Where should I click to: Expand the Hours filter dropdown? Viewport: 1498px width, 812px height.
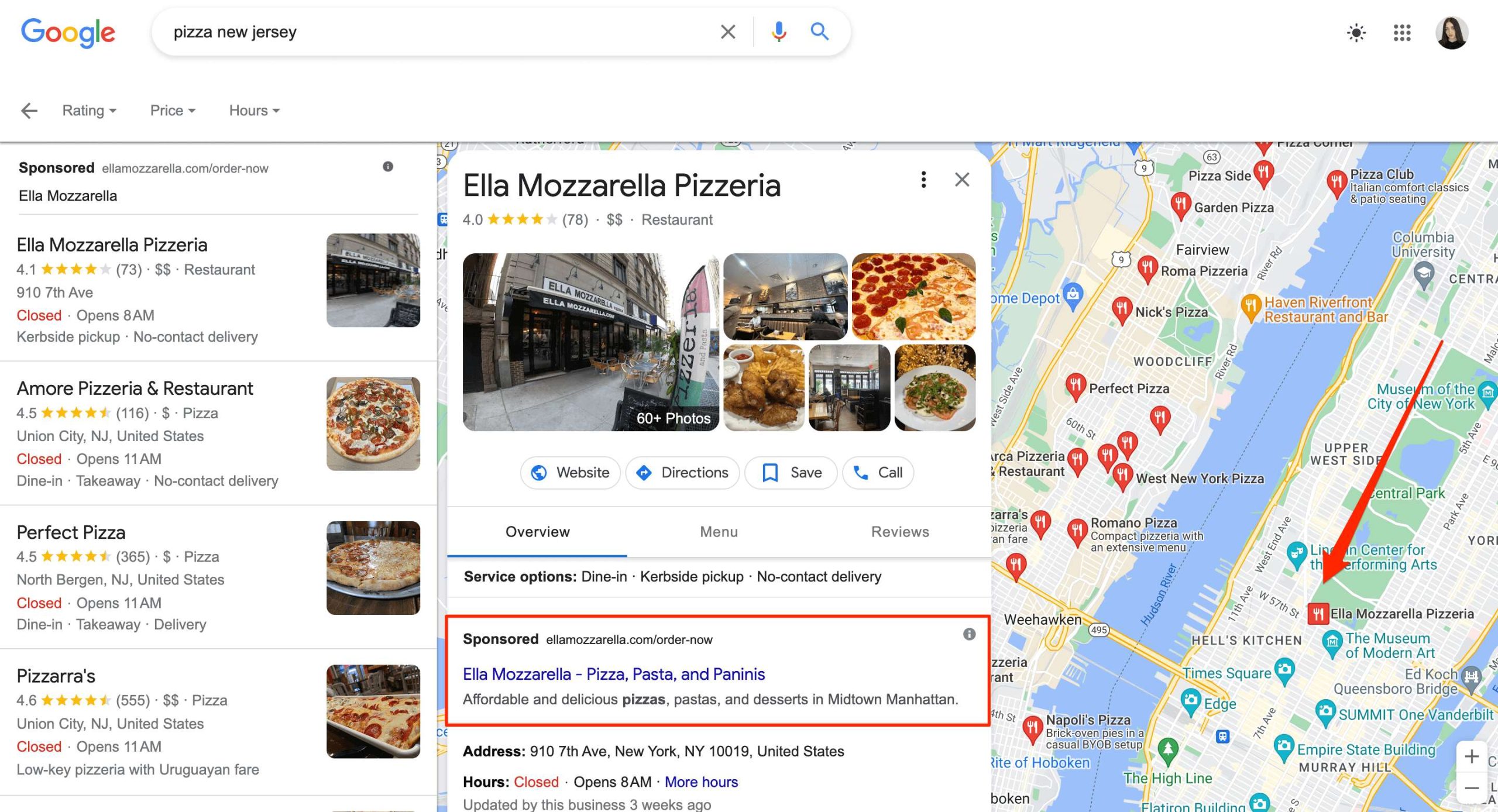252,110
